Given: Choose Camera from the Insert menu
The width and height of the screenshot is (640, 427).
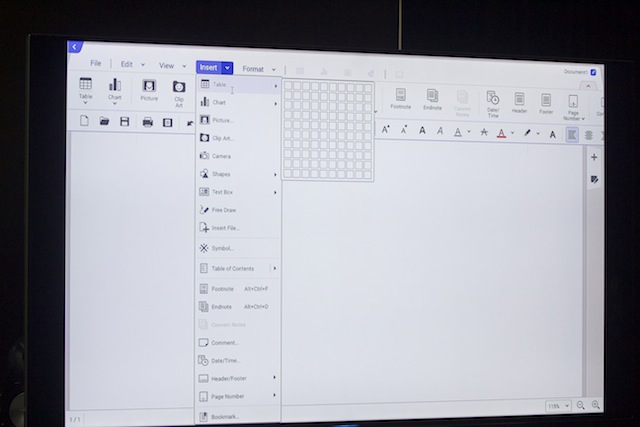Looking at the screenshot, I should point(239,156).
